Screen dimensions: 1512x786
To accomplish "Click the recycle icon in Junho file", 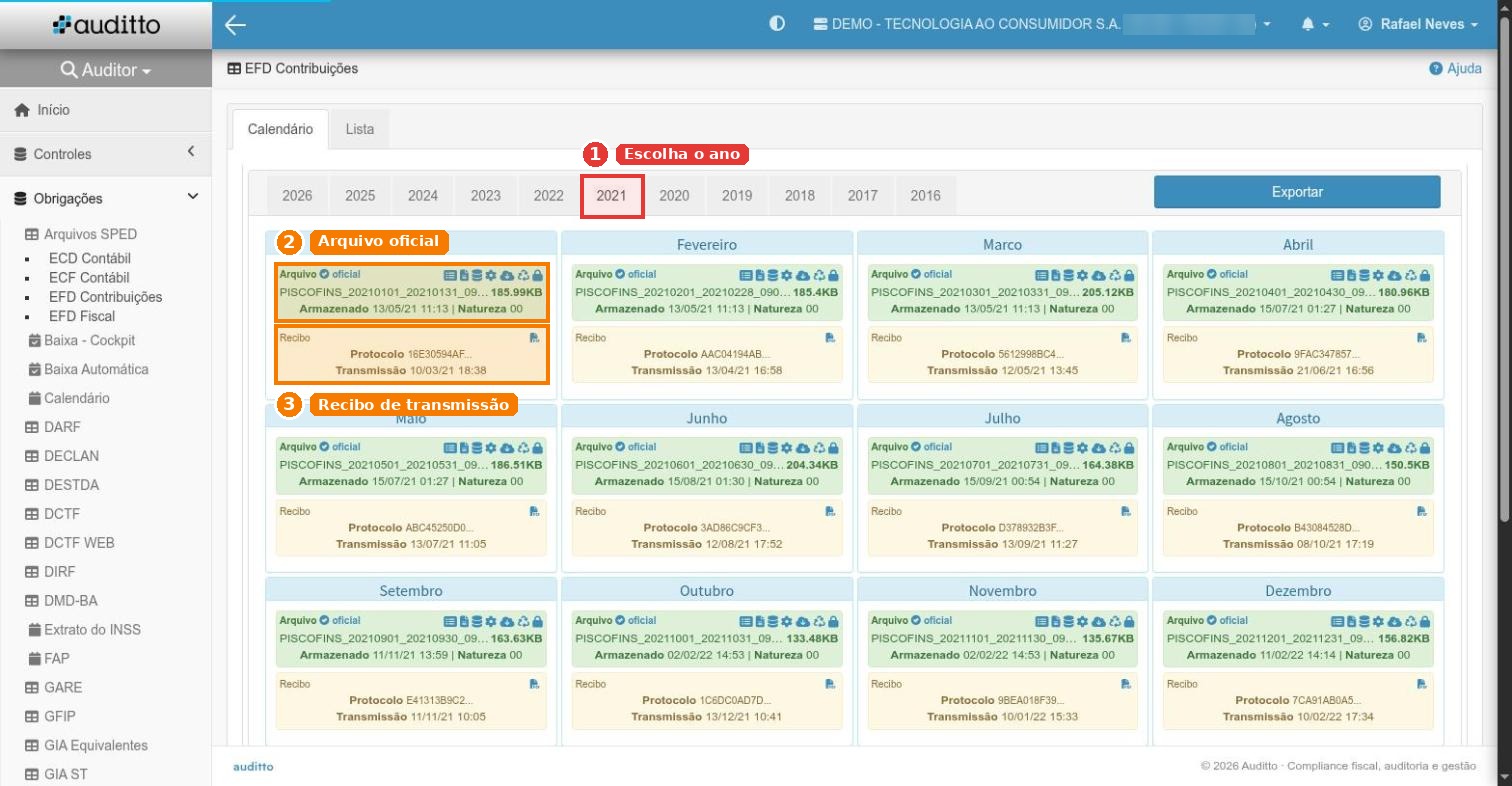I will click(819, 447).
